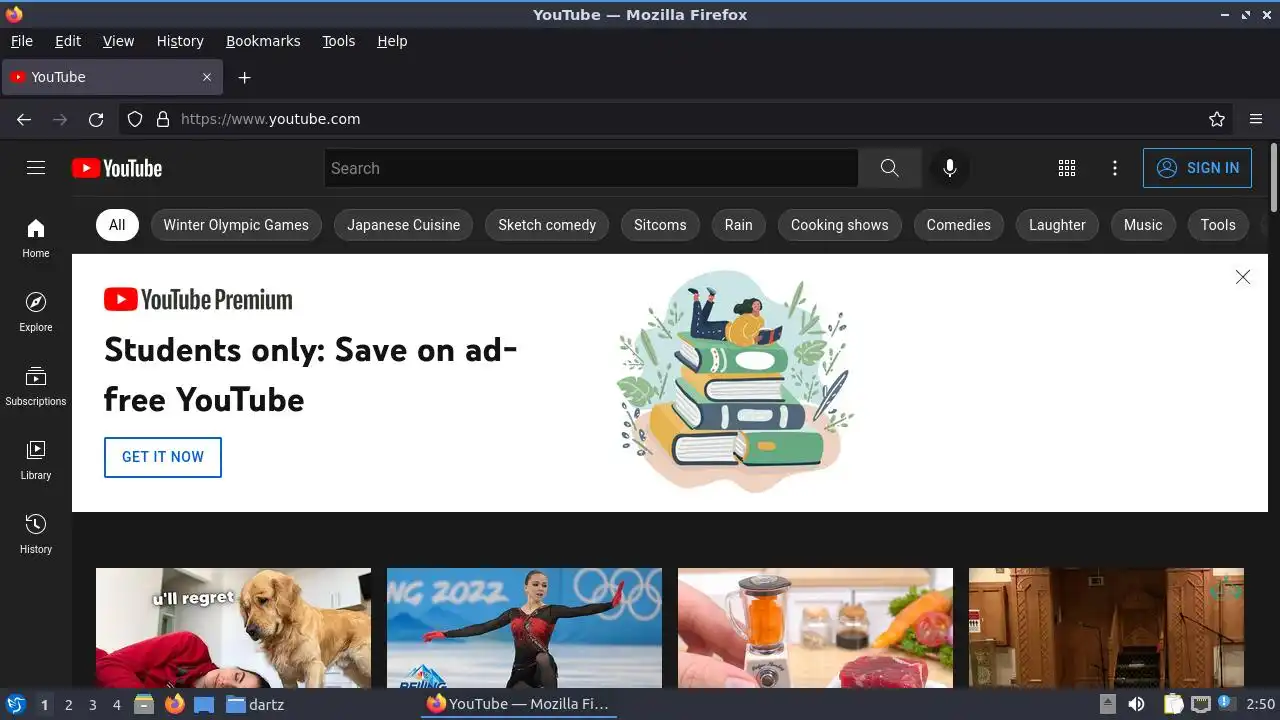The image size is (1280, 720).
Task: Close the YouTube tab
Action: [x=207, y=77]
